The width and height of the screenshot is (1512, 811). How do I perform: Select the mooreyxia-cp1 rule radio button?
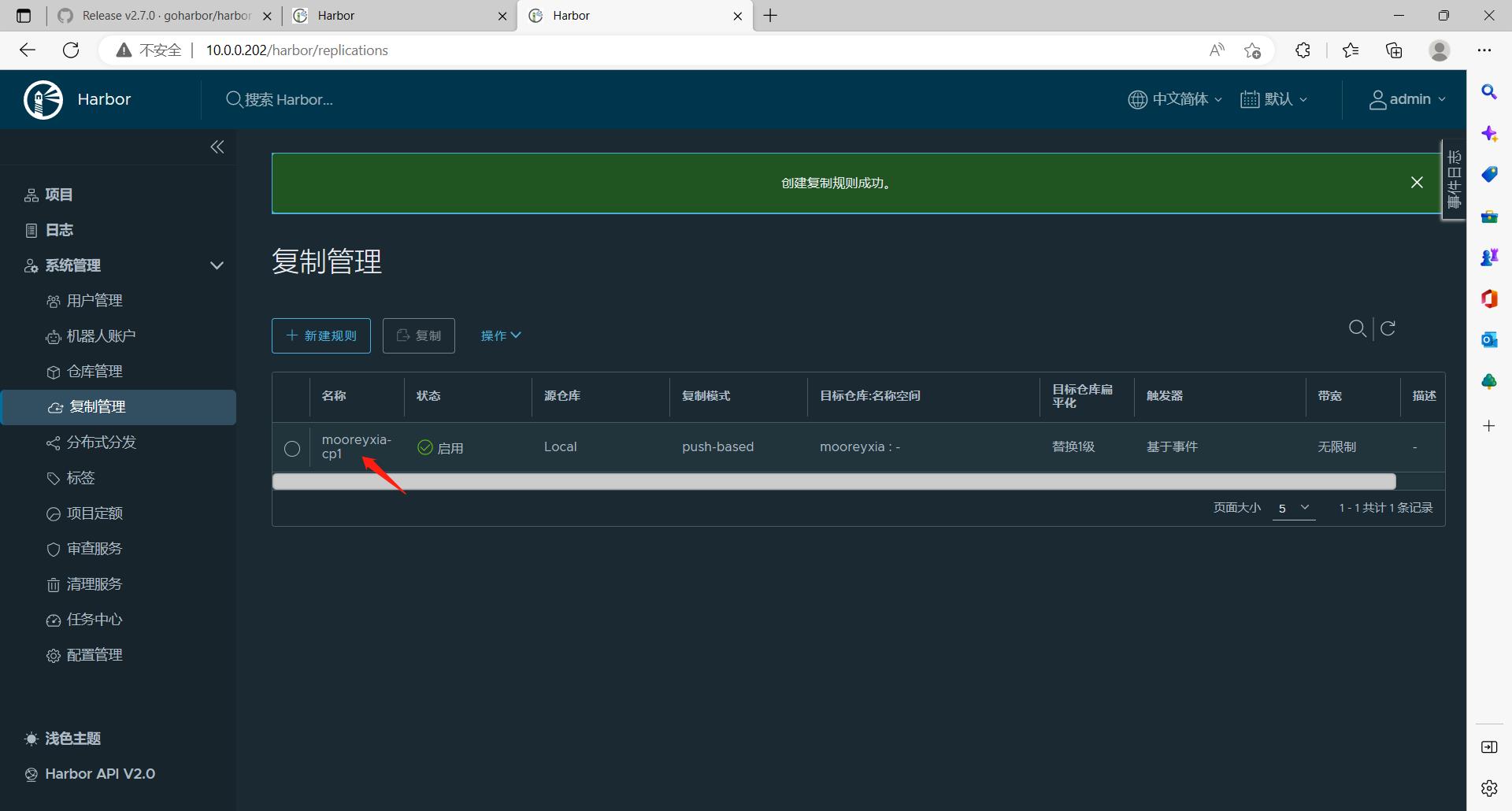[x=292, y=449]
